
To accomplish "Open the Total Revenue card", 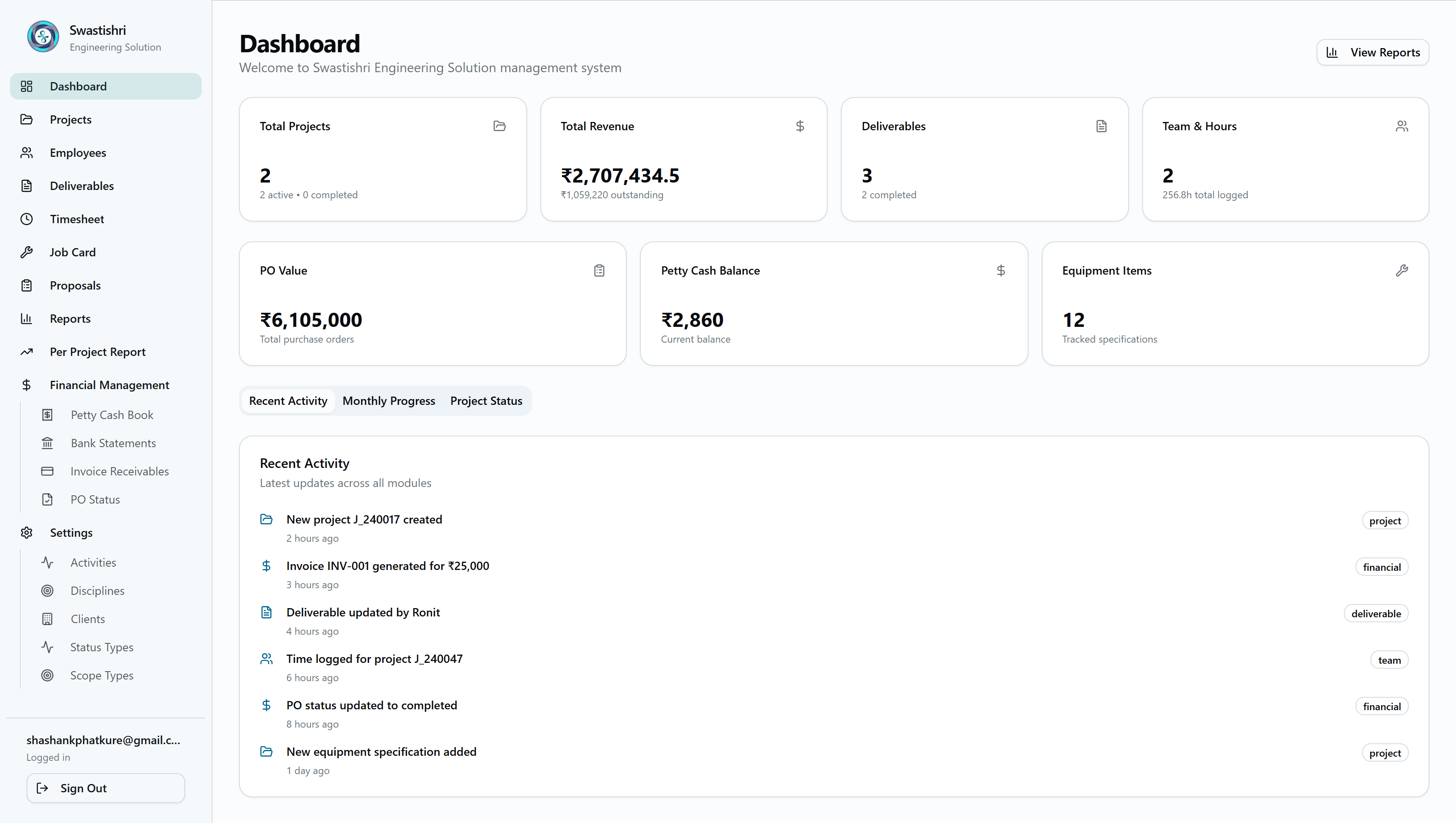I will [684, 159].
